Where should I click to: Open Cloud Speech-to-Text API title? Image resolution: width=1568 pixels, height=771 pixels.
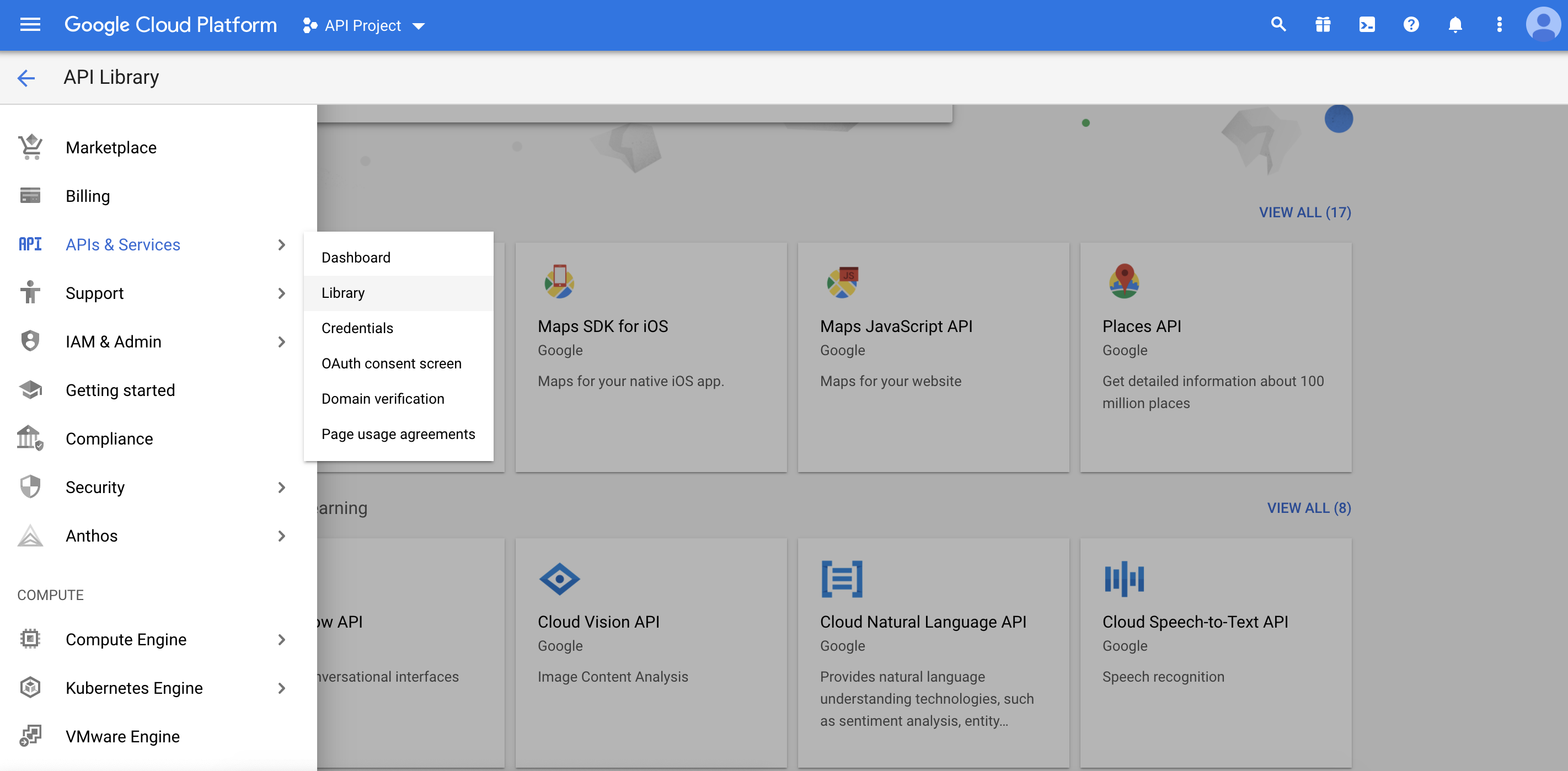[x=1195, y=622]
